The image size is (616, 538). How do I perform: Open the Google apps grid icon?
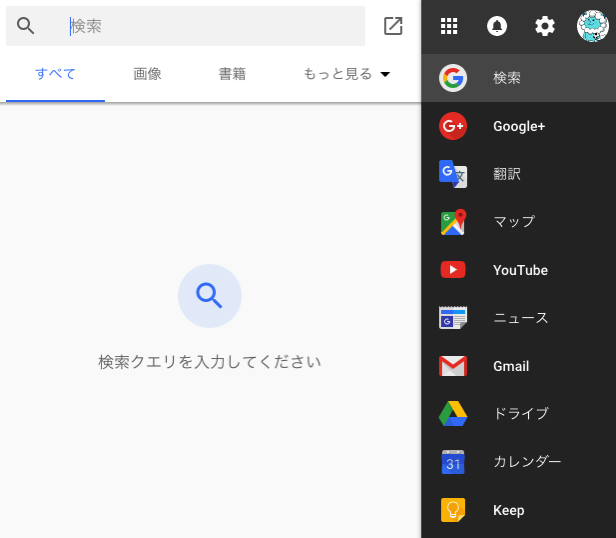(449, 26)
